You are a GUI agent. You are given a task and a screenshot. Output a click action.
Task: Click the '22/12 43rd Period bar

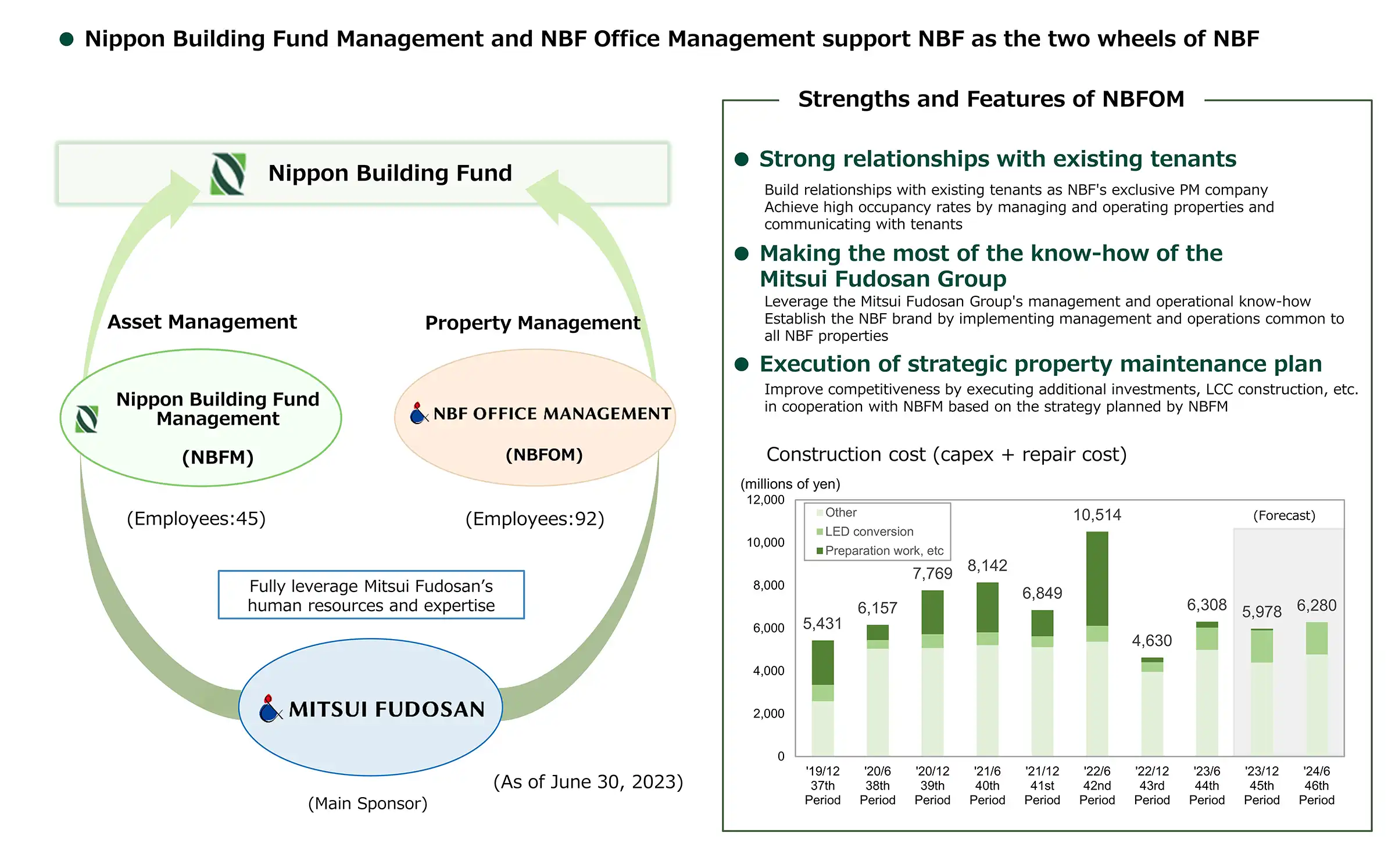tap(1152, 707)
